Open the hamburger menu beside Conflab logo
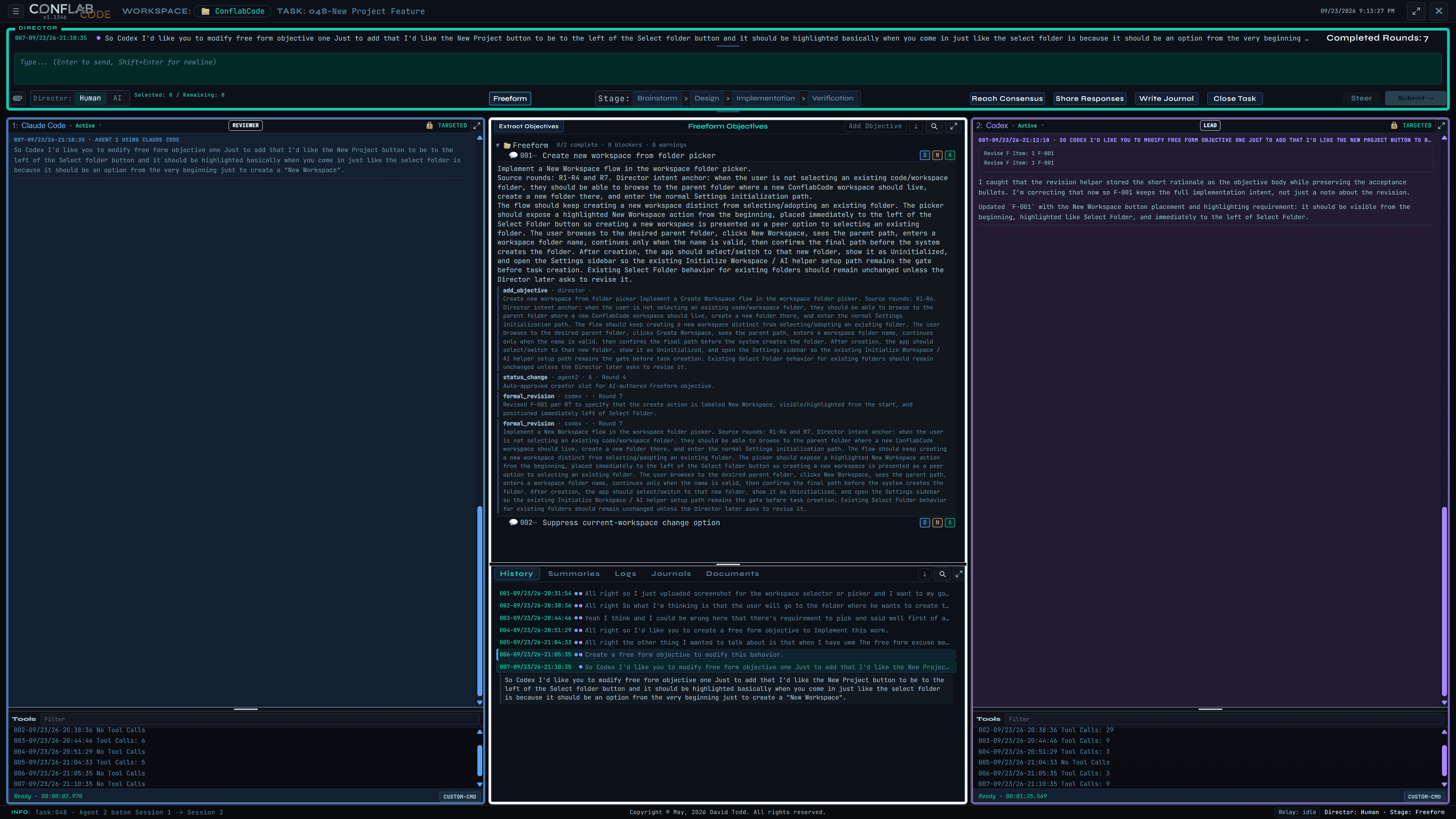Viewport: 1456px width, 819px height. click(16, 11)
